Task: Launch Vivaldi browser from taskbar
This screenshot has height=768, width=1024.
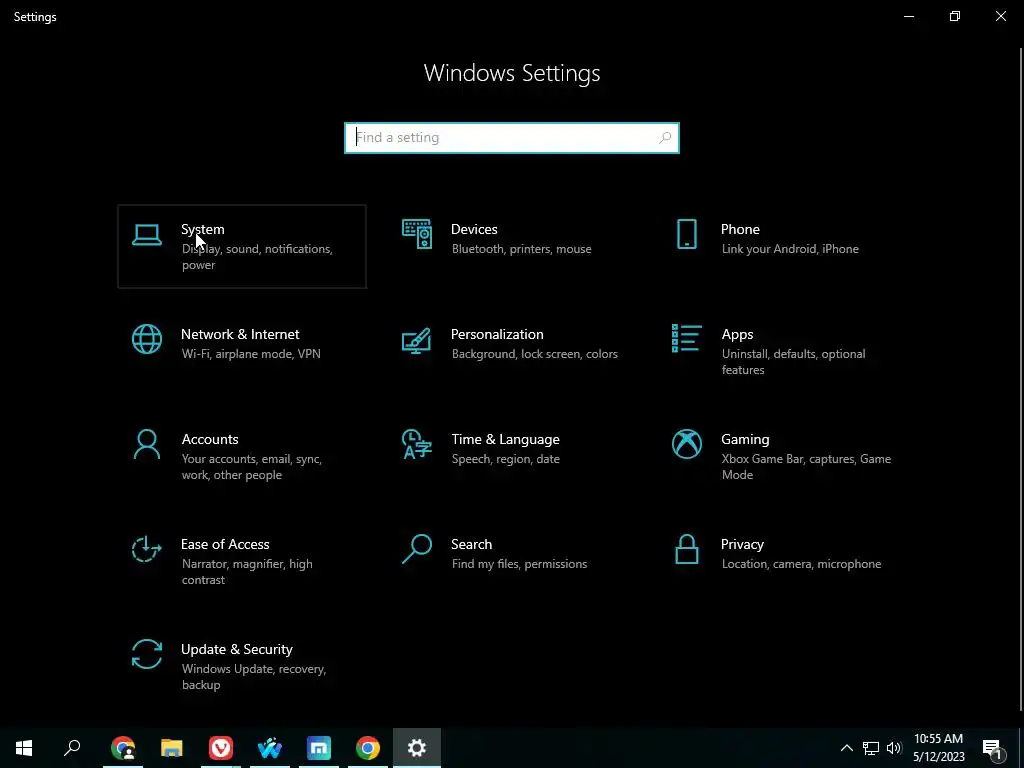Action: 221,748
